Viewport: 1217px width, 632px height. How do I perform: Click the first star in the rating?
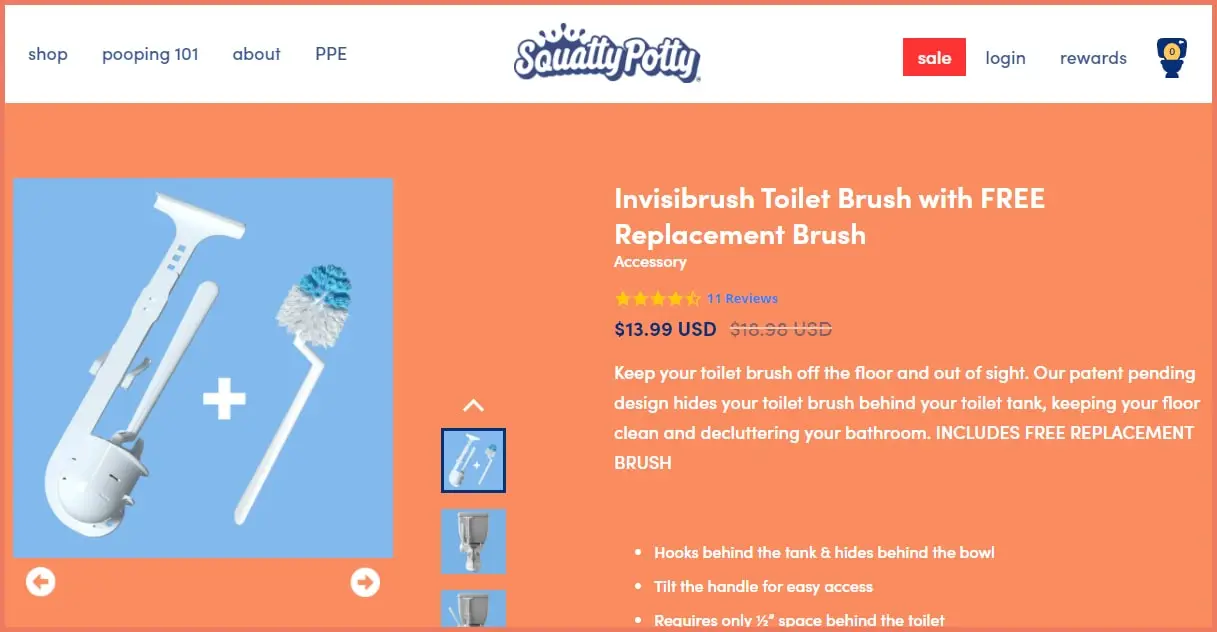pyautogui.click(x=621, y=298)
